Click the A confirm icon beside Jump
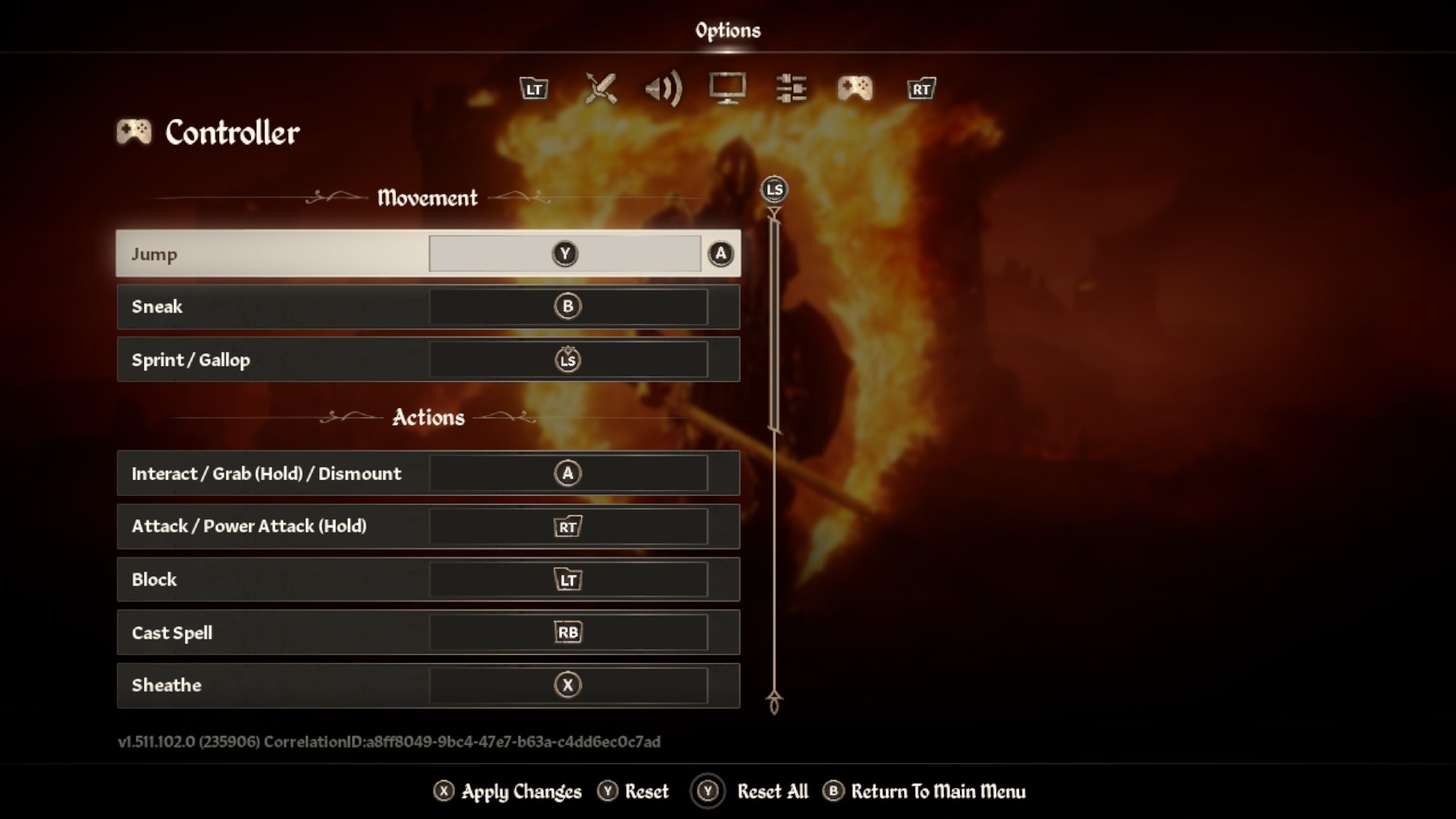This screenshot has width=1456, height=819. point(720,253)
